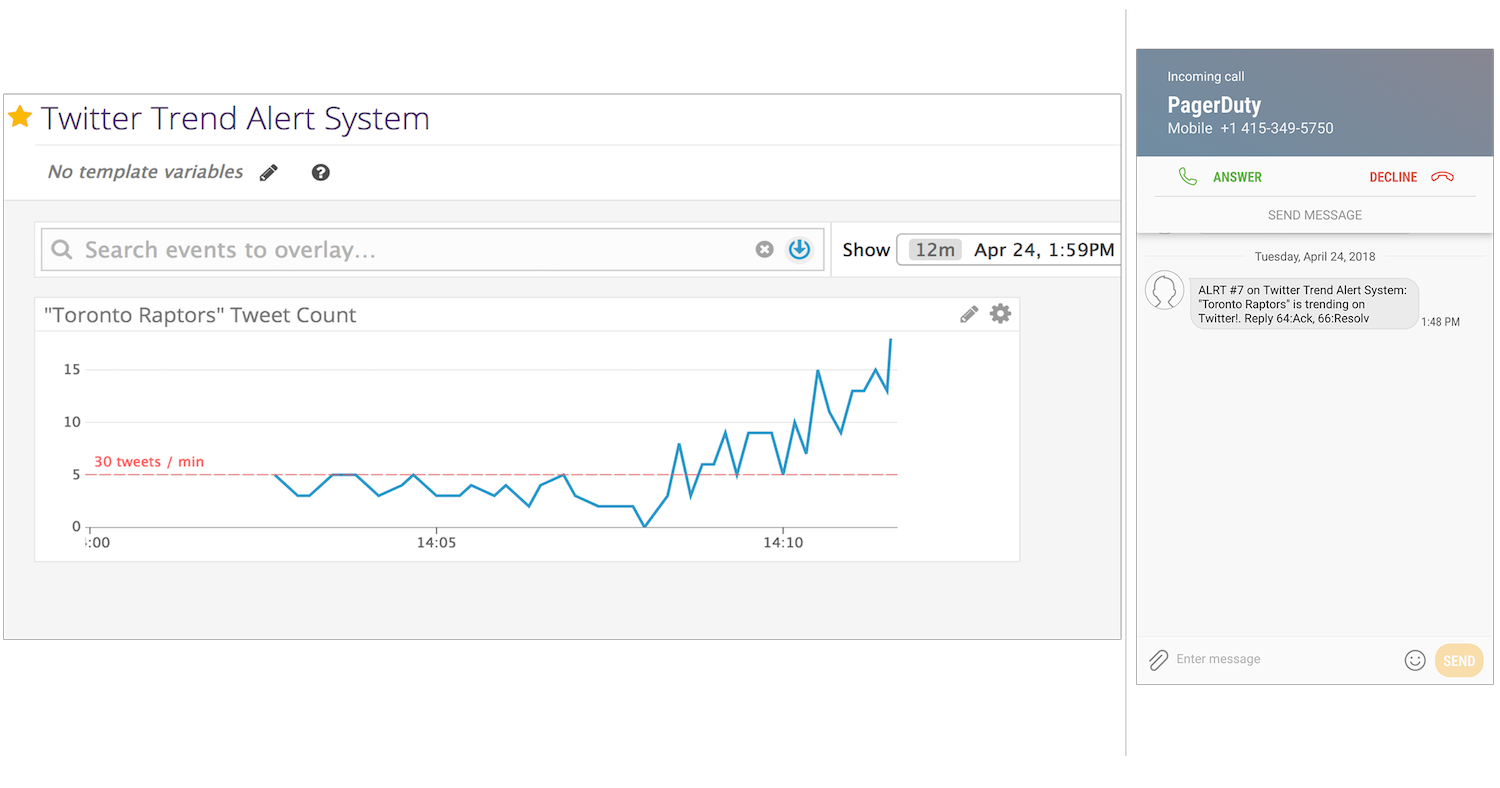Edit template variables with pencil icon
This screenshot has width=1500, height=788.
click(268, 173)
